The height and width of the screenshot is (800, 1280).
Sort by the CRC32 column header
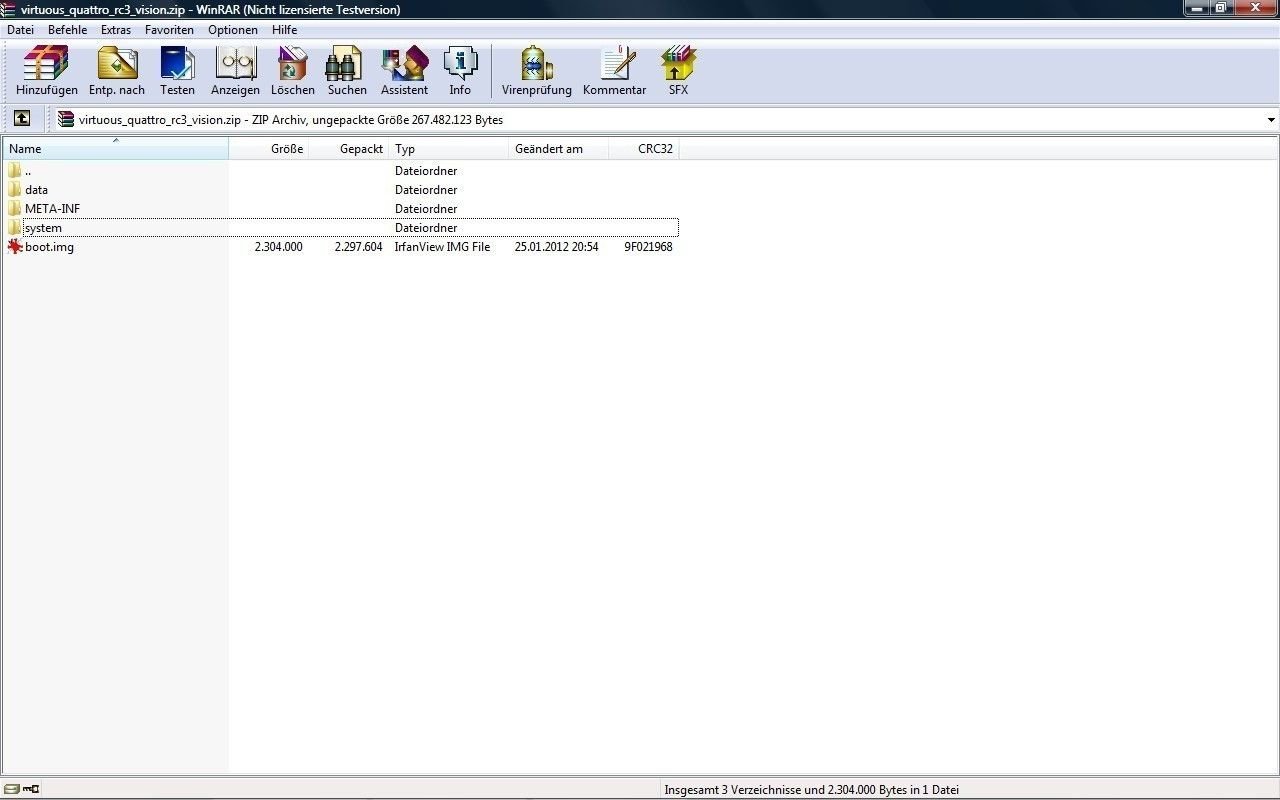pos(644,148)
